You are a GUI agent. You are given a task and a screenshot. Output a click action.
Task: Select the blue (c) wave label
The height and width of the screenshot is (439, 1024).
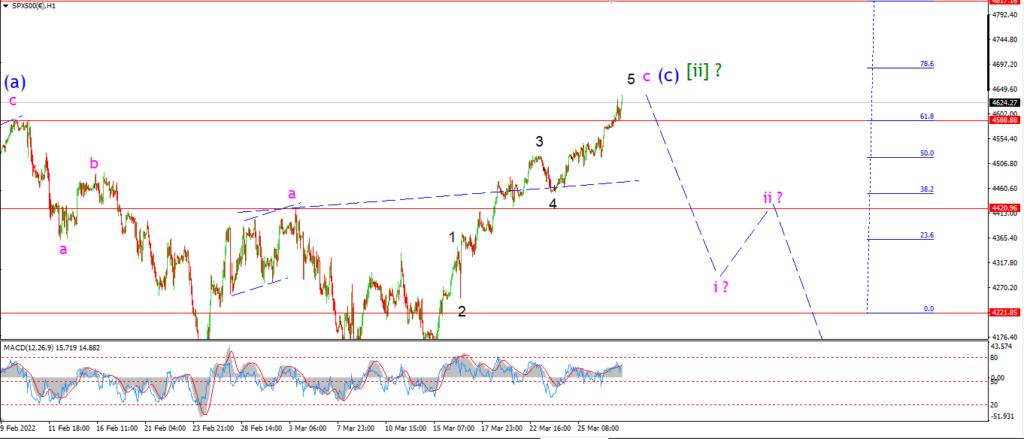tap(669, 74)
